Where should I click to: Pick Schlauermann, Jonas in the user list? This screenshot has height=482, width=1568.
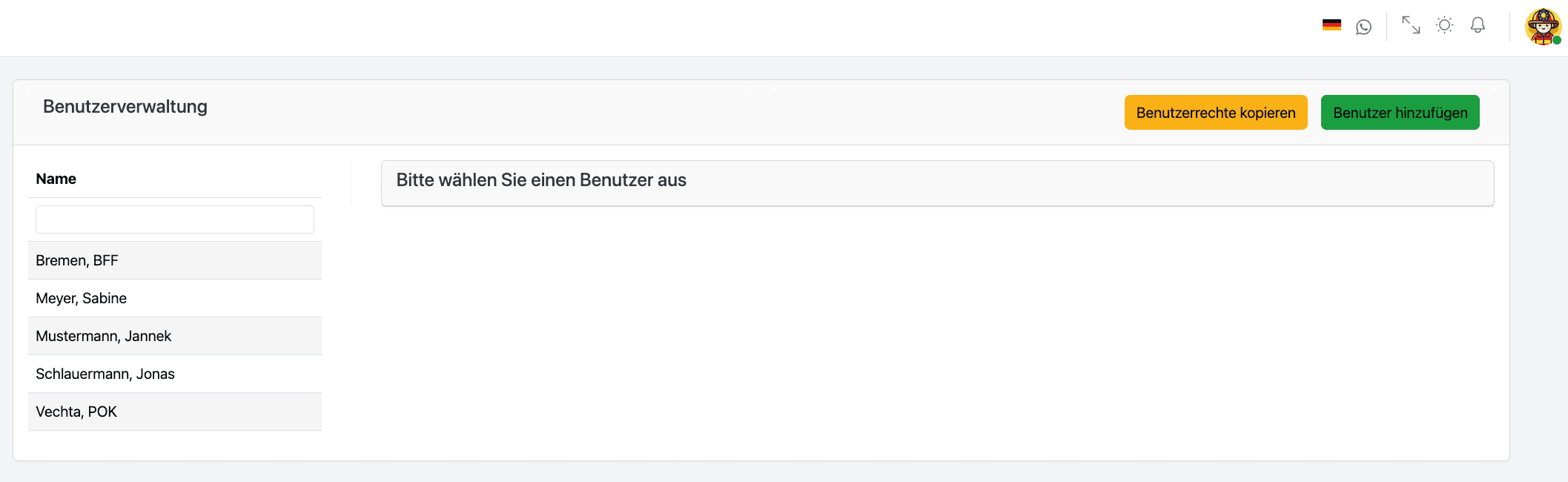[105, 374]
